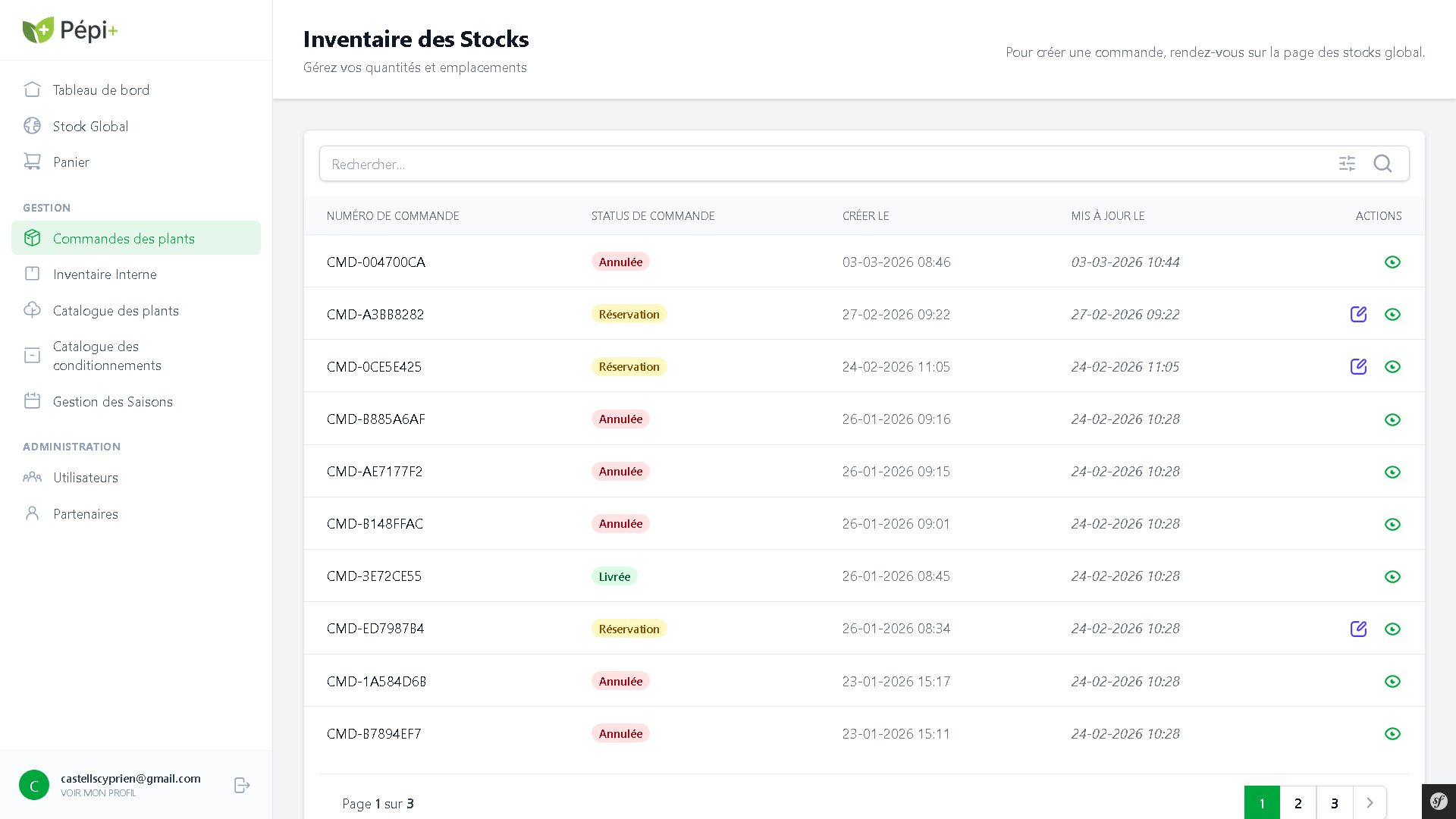Viewport: 1456px width, 819px height.
Task: Go to pagination page 3
Action: pos(1335,802)
